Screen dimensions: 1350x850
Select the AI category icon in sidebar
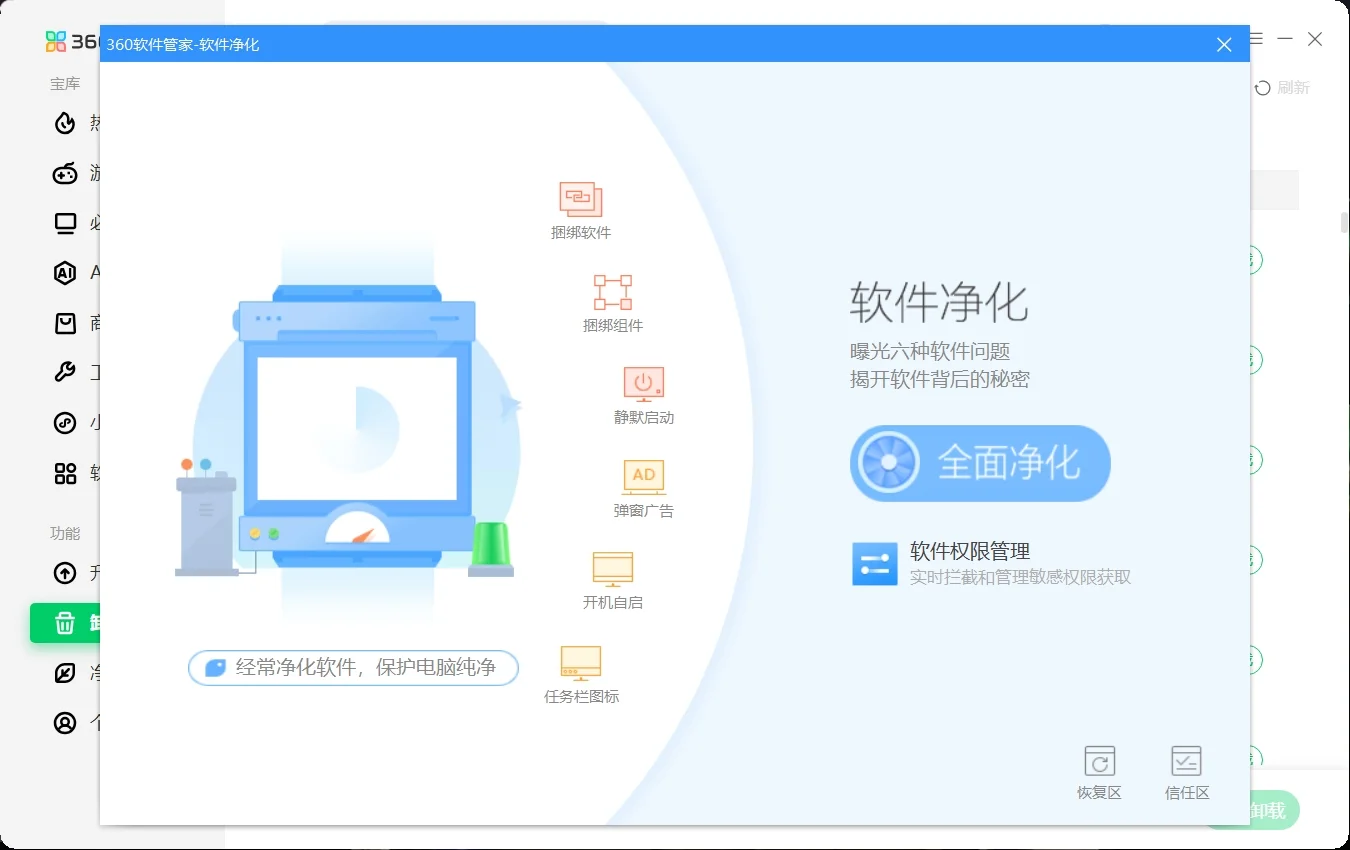click(x=66, y=272)
